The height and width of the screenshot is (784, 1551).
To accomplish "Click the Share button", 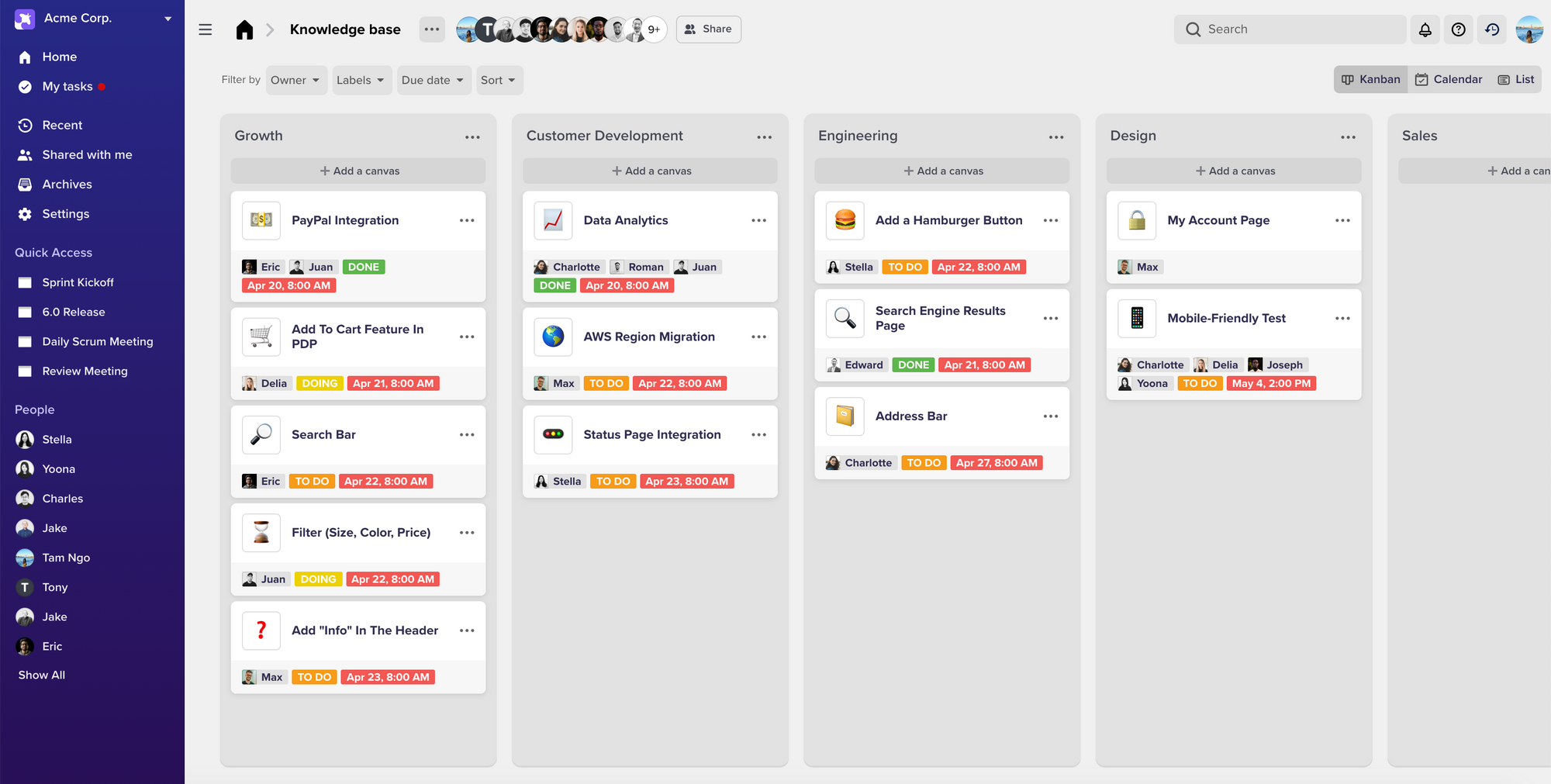I will [x=708, y=29].
